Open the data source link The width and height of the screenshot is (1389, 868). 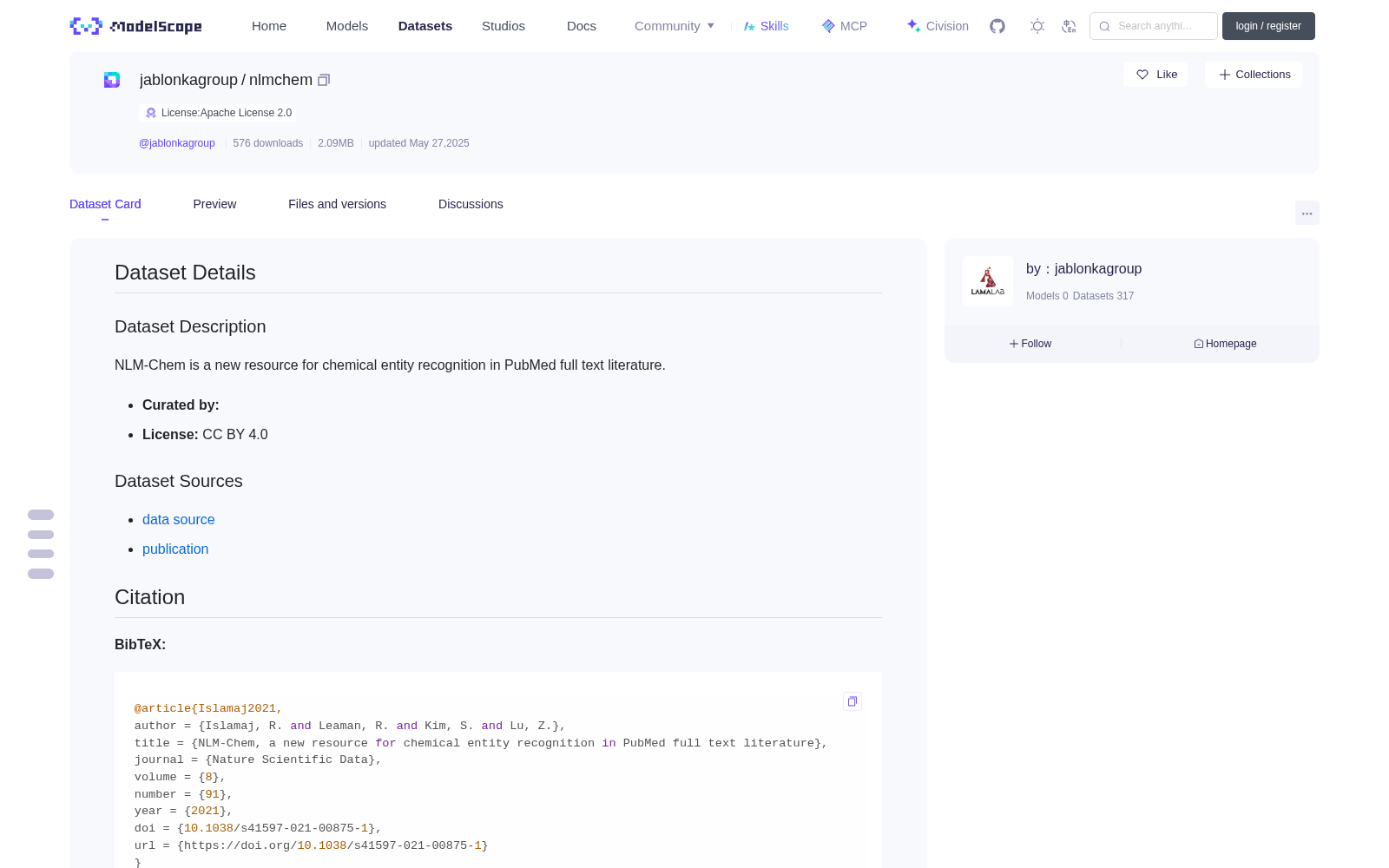[178, 519]
